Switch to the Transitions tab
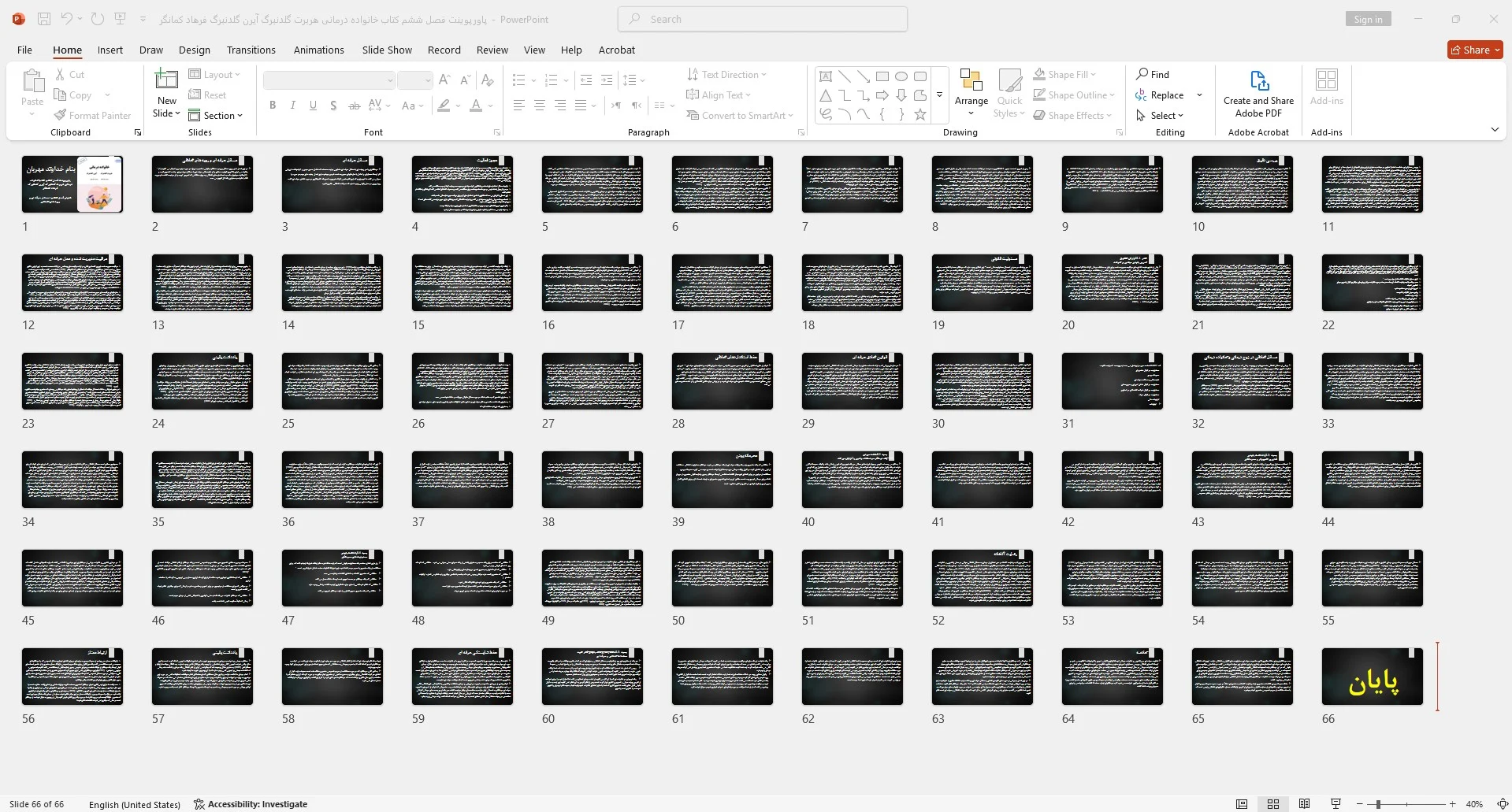The height and width of the screenshot is (812, 1512). pyautogui.click(x=251, y=50)
